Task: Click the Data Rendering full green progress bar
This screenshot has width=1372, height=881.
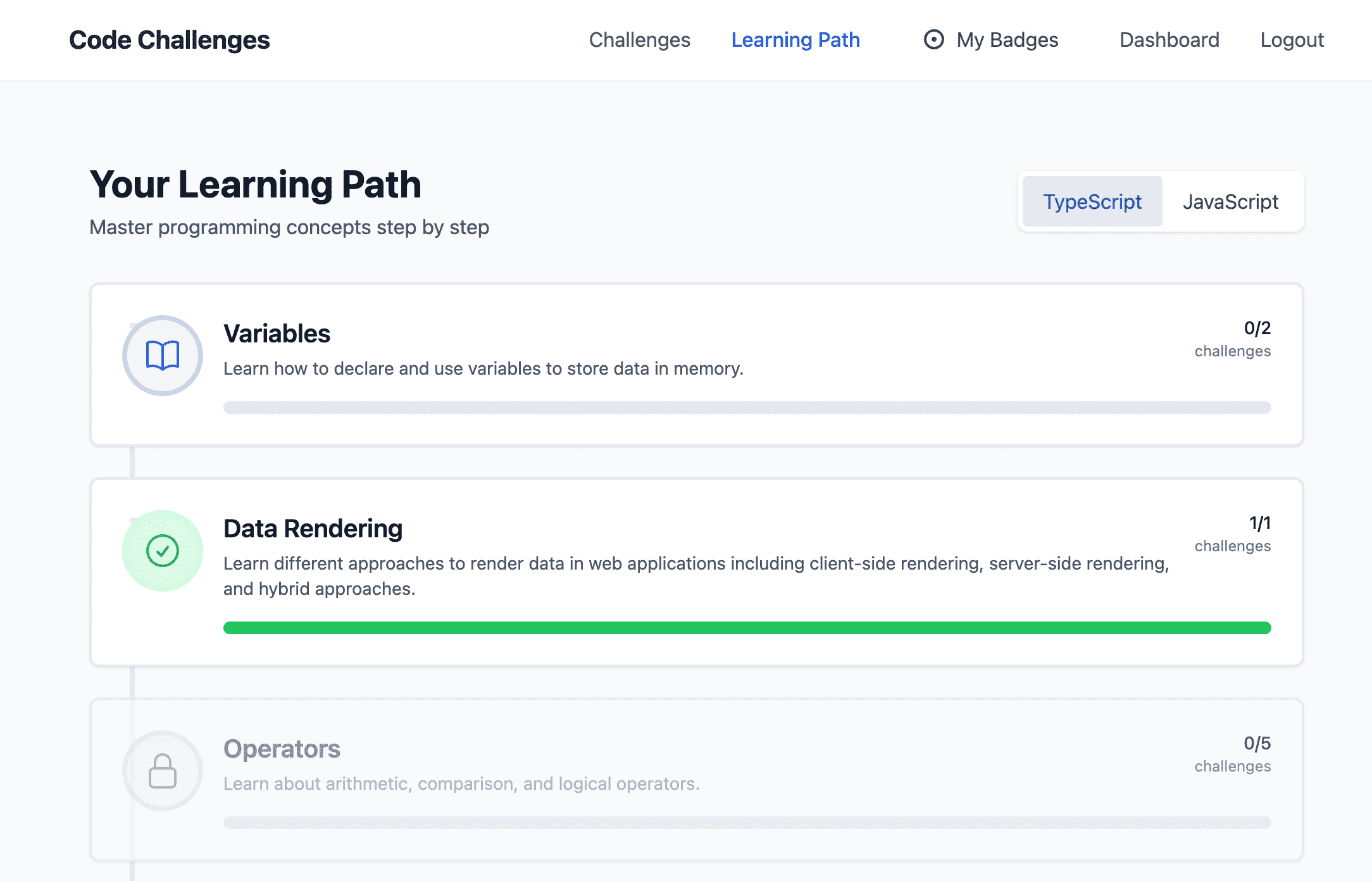Action: click(747, 628)
